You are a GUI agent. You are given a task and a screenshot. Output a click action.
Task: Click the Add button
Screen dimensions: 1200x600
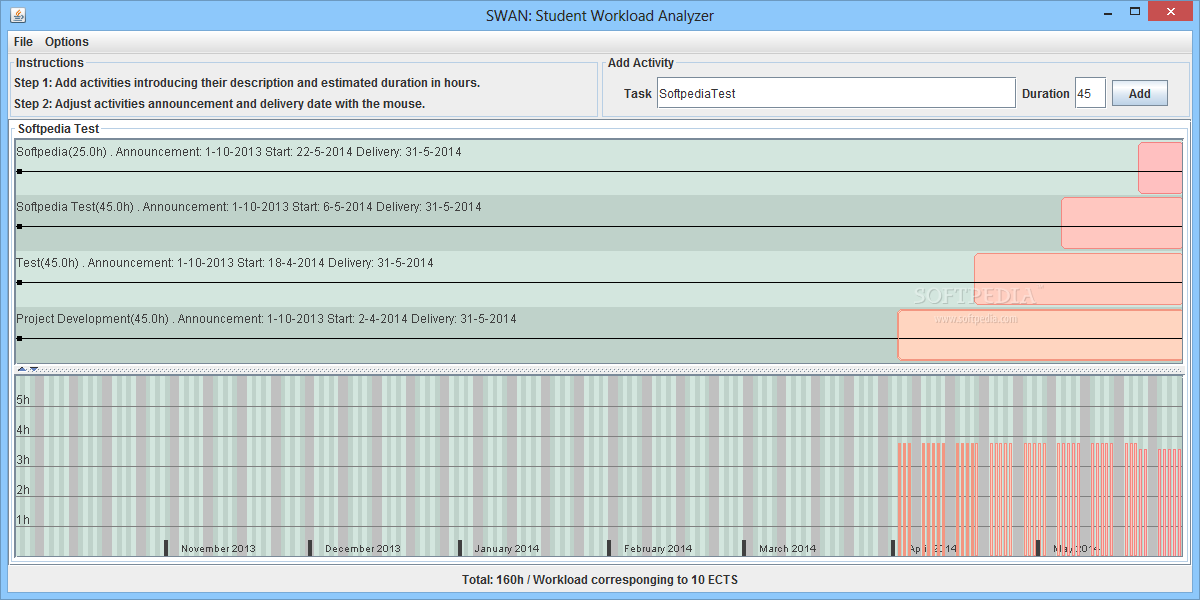pos(1140,93)
